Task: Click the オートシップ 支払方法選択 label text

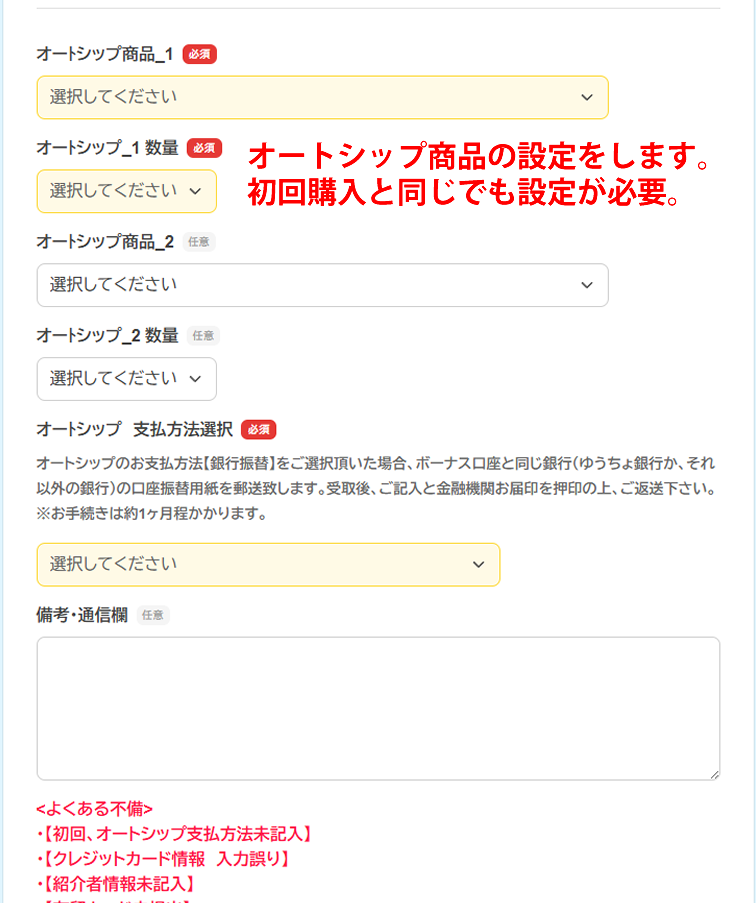Action: (x=134, y=430)
